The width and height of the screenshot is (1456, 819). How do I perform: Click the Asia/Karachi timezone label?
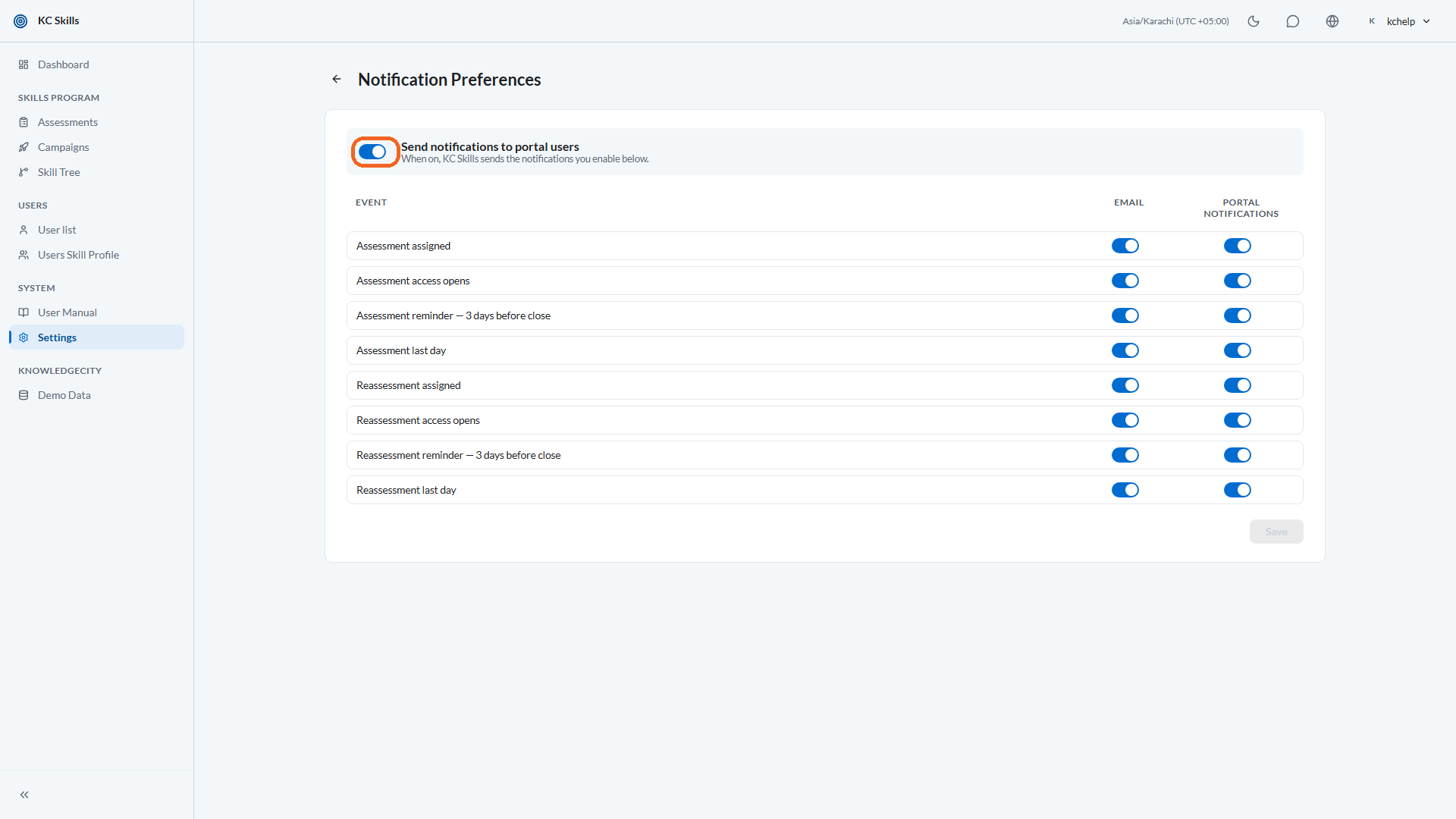1175,21
